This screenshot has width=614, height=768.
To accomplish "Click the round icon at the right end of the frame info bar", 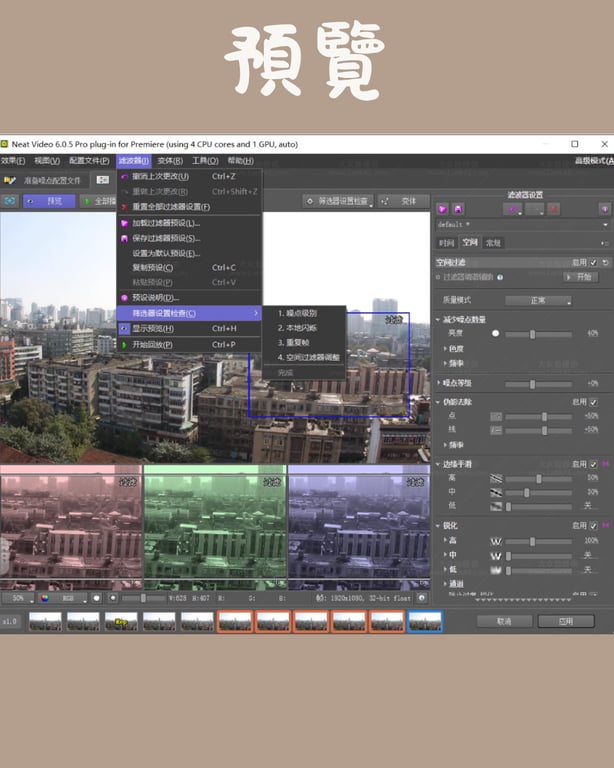I will coord(422,598).
